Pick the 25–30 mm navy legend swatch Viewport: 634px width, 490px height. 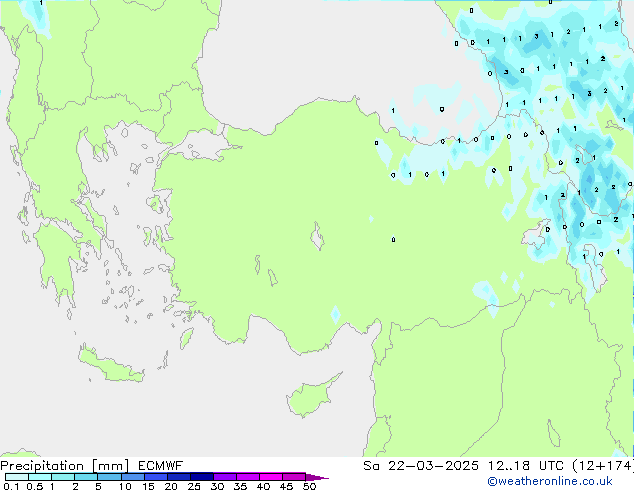coord(201,477)
